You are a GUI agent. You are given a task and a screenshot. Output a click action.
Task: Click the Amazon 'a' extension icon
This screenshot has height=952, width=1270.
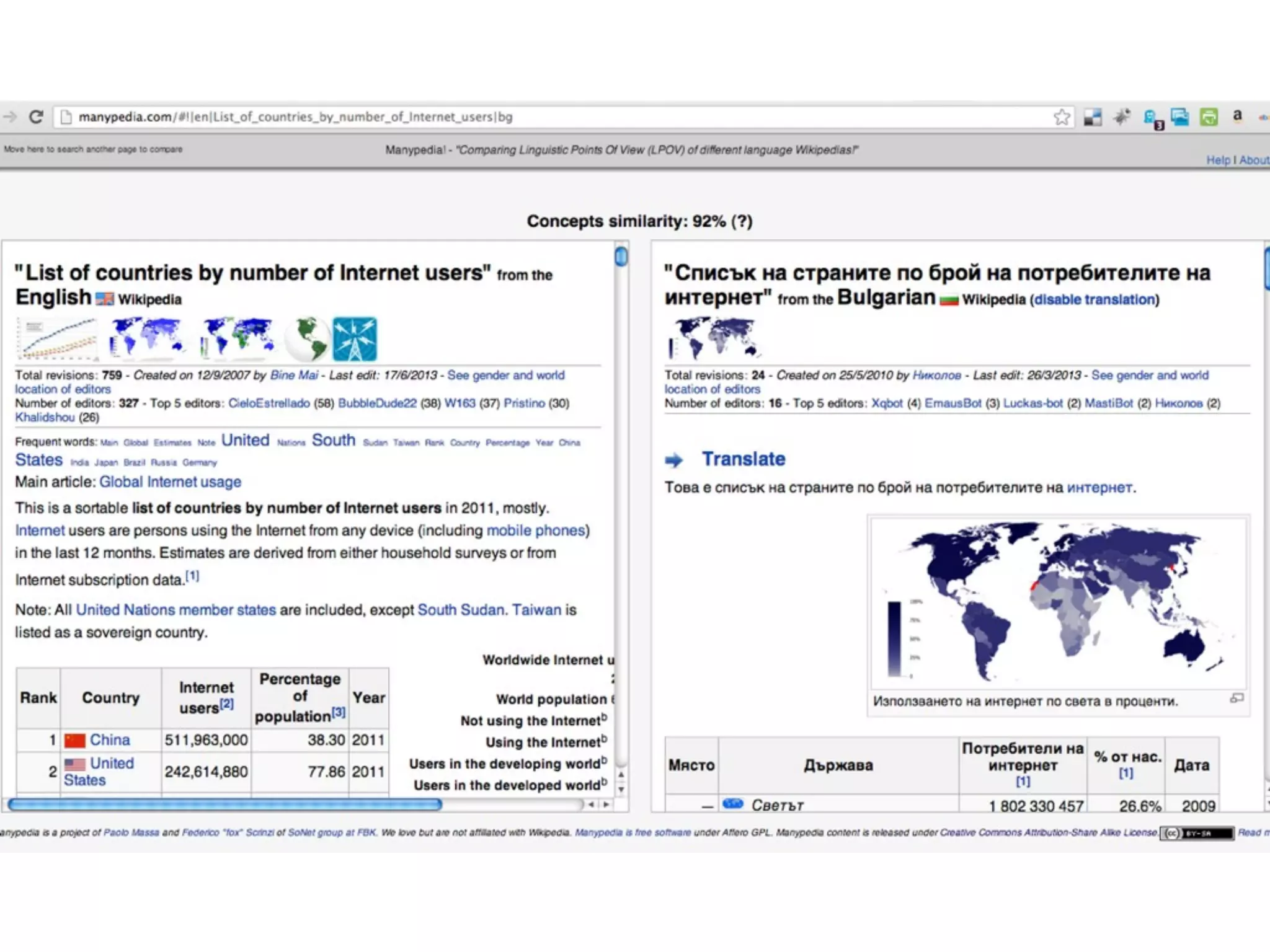tap(1237, 116)
